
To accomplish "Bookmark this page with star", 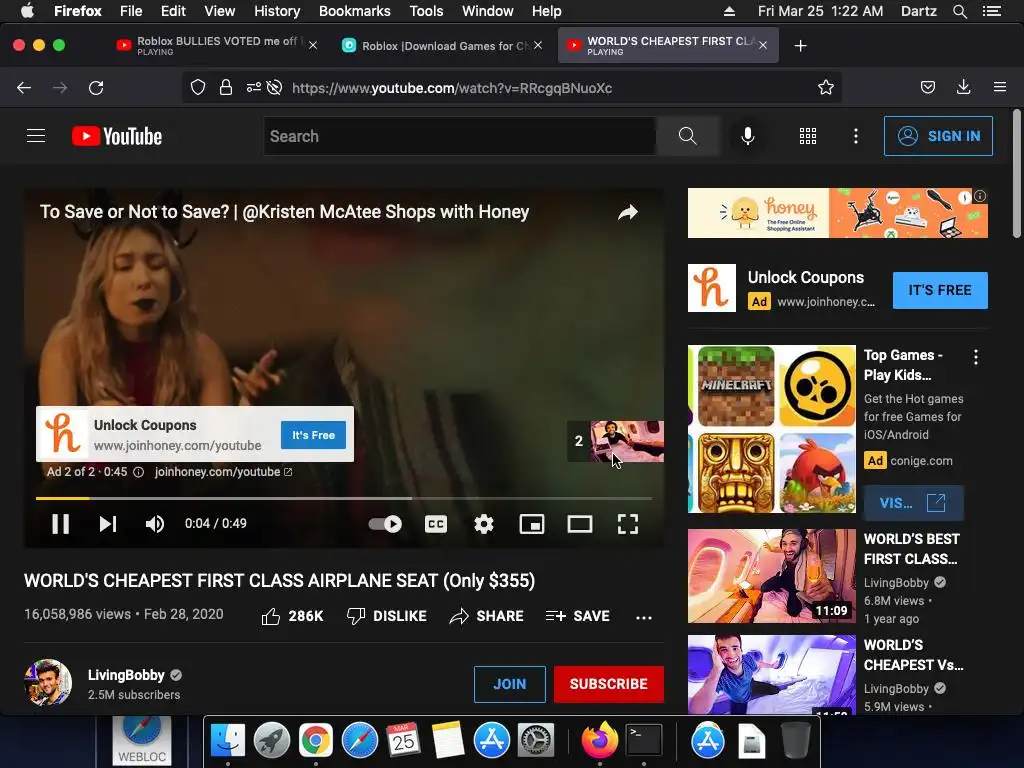I will coord(825,88).
